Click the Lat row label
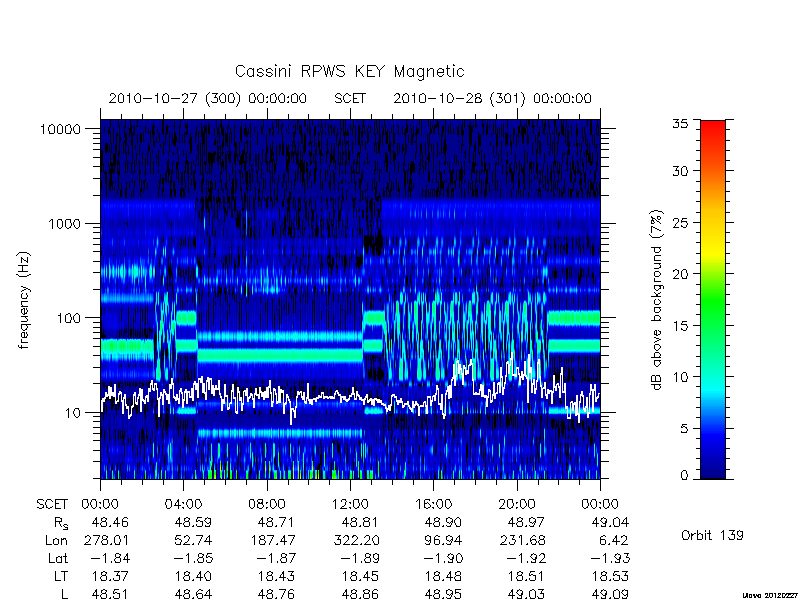Image resolution: width=800 pixels, height=600 pixels. (x=58, y=559)
